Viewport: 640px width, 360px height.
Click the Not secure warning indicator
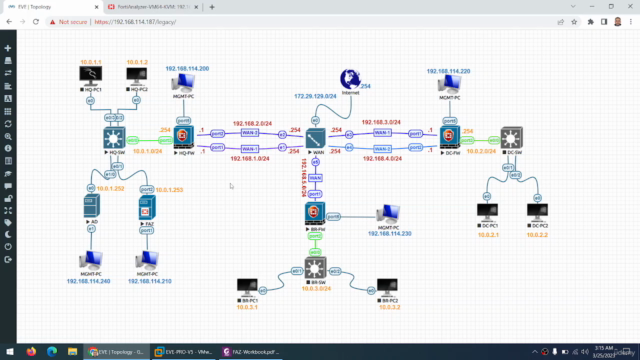click(x=68, y=22)
